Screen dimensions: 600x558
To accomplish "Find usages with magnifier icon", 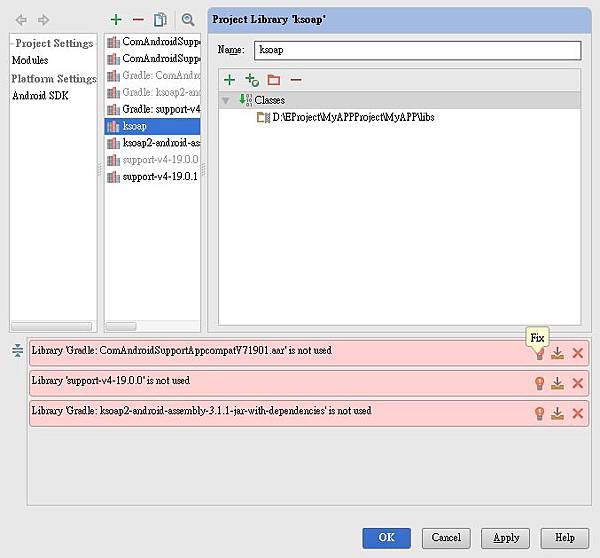I will coord(188,20).
